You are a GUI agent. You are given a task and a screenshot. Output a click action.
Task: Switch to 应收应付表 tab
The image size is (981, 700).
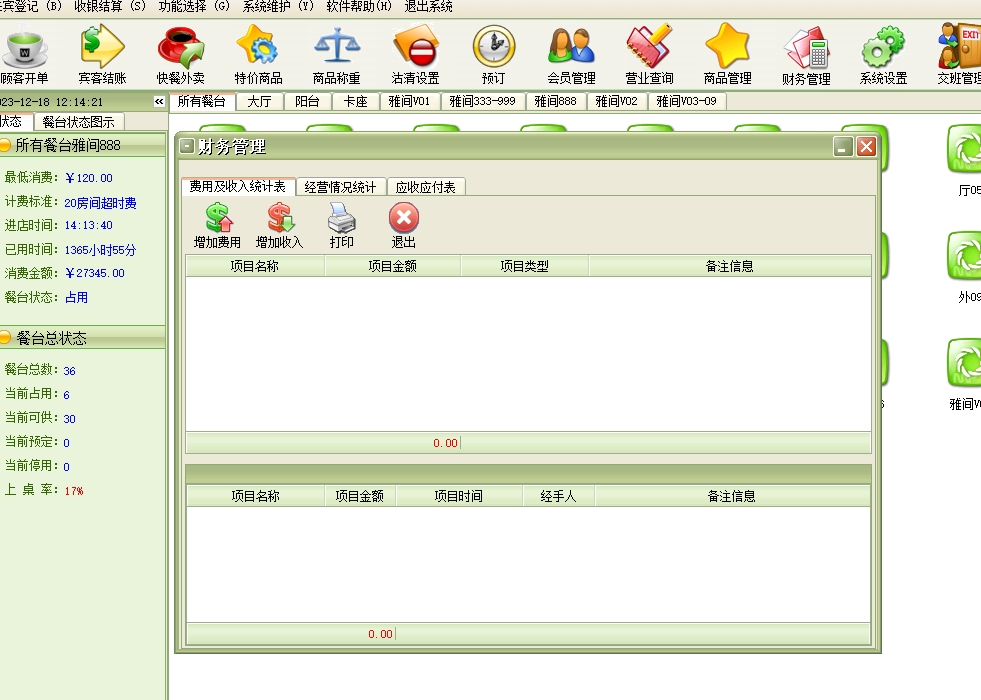point(425,187)
